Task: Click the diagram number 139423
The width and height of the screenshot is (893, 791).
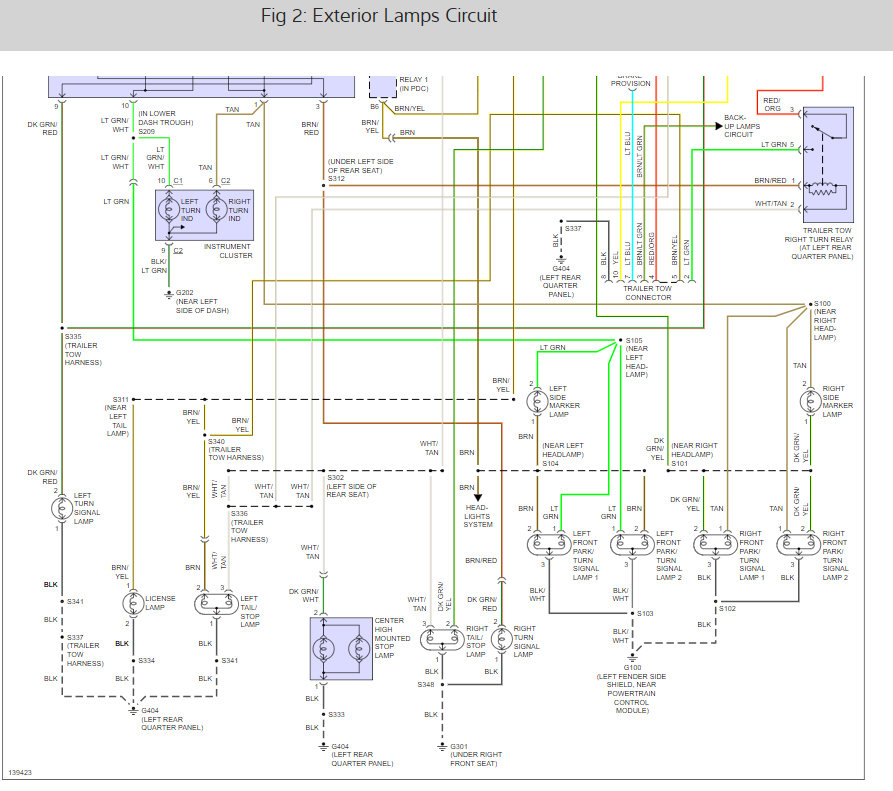Action: tap(21, 773)
